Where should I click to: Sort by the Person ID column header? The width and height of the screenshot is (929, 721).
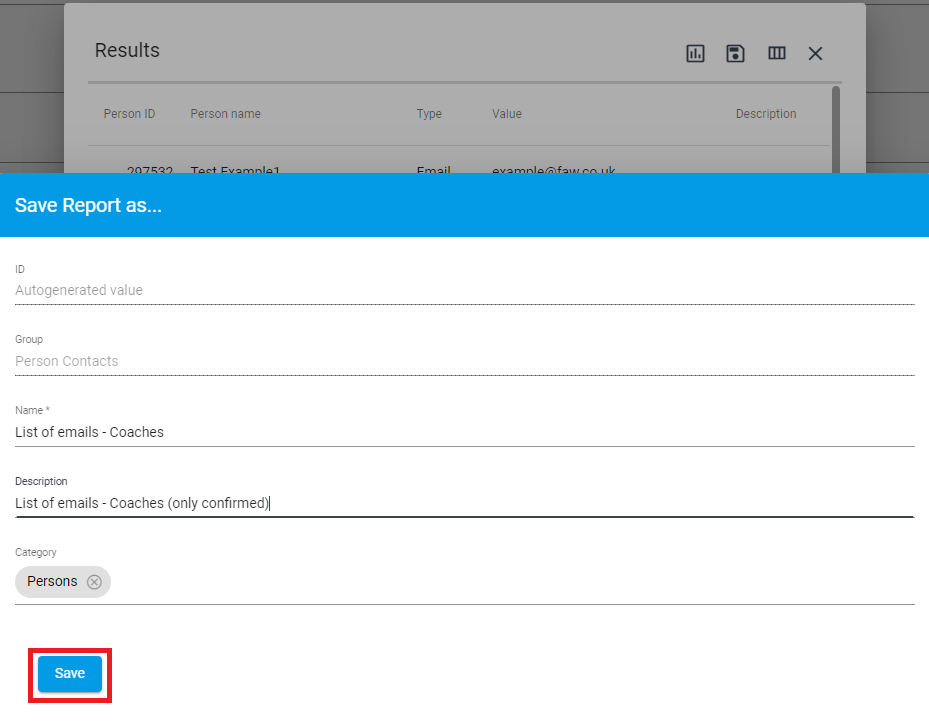[129, 114]
